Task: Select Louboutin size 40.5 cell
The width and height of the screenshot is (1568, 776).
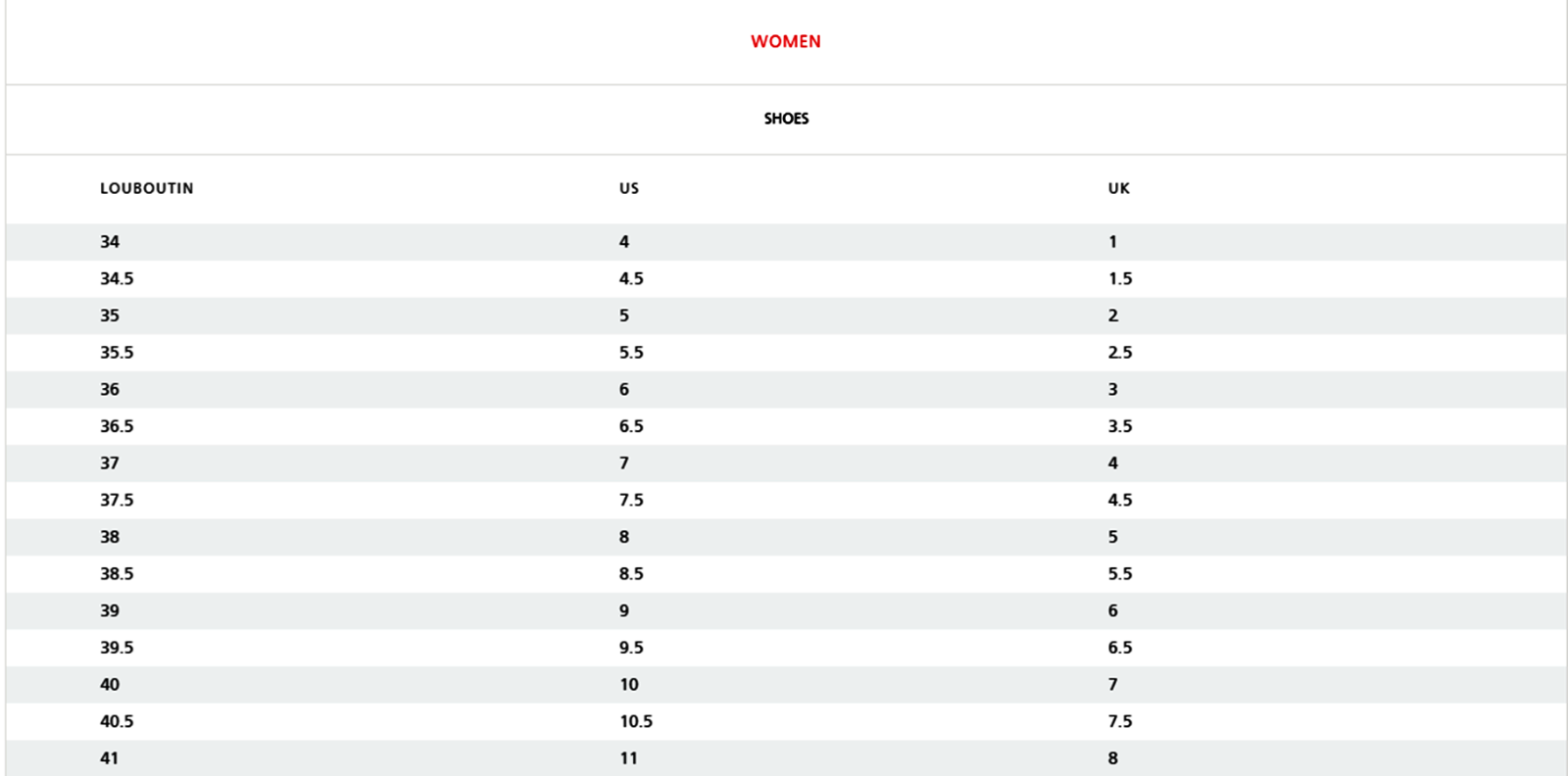Action: point(117,722)
